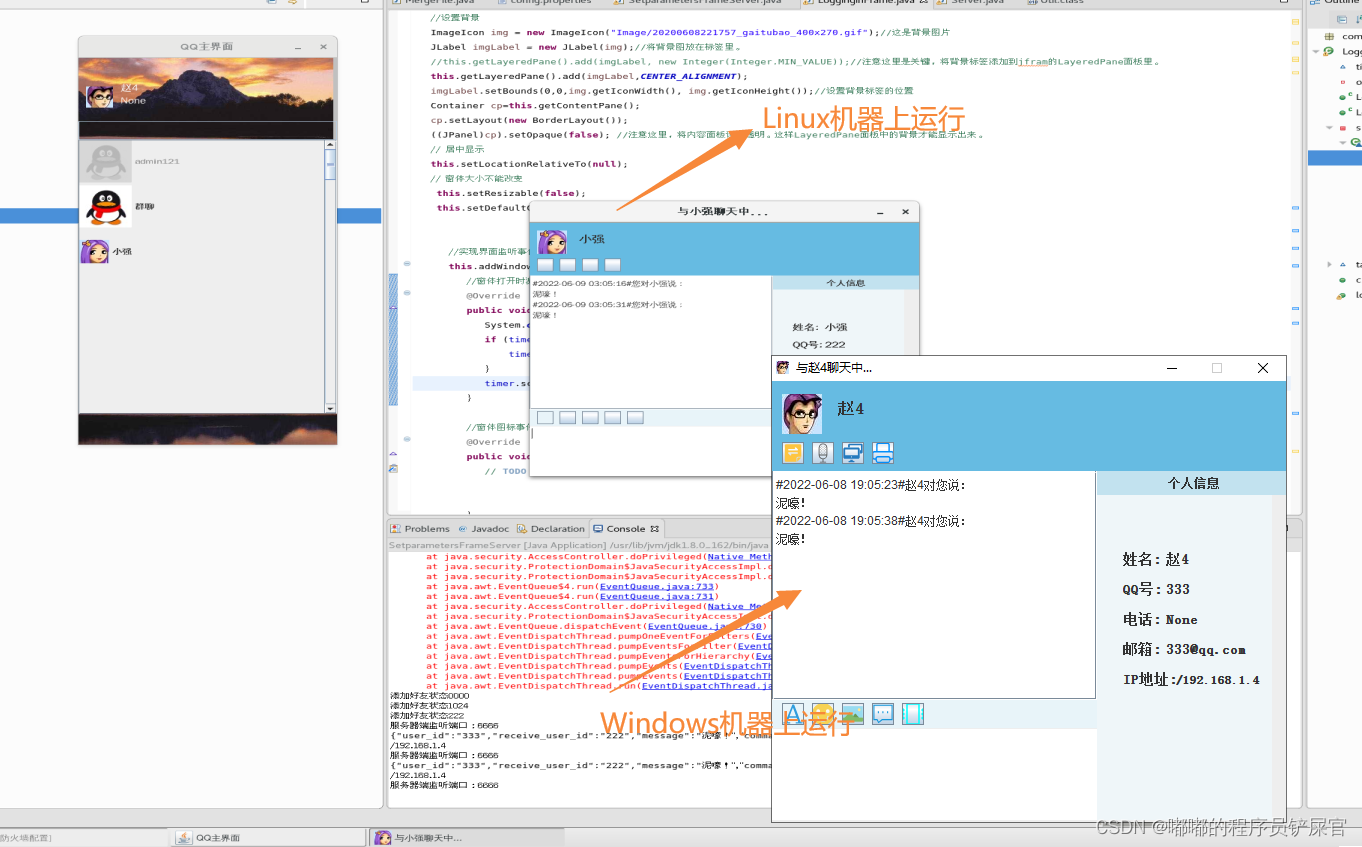This screenshot has height=847, width=1362.
Task: Switch to the Declaration tab
Action: click(x=551, y=528)
